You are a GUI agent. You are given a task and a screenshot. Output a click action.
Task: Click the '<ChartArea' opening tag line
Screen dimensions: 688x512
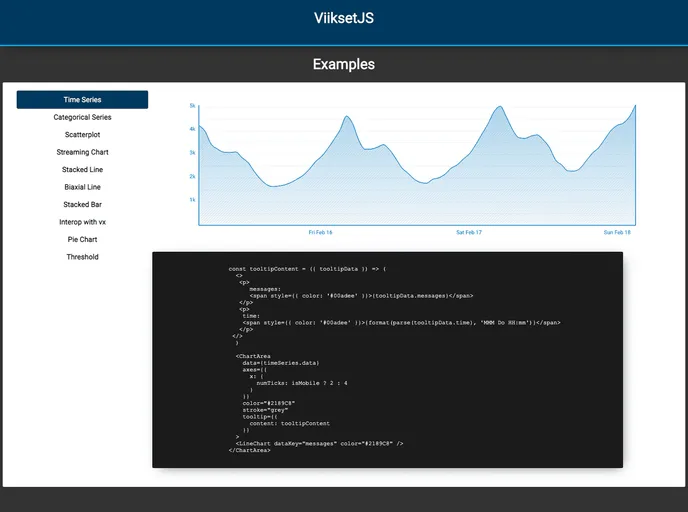[x=253, y=356]
